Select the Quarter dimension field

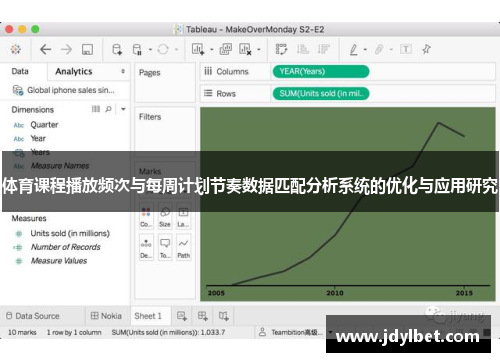coord(44,125)
